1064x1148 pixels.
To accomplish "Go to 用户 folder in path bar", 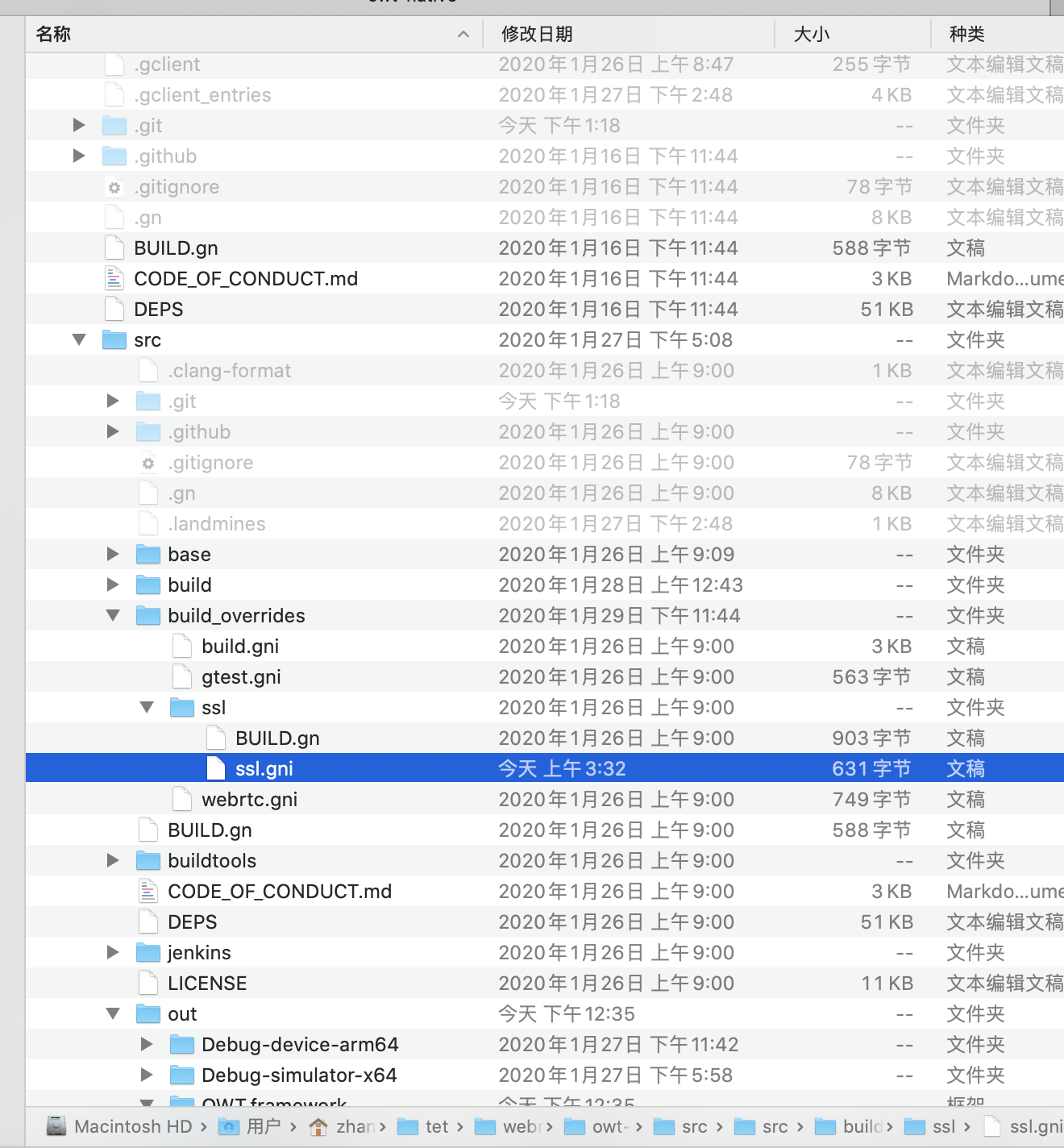I will pyautogui.click(x=264, y=1126).
